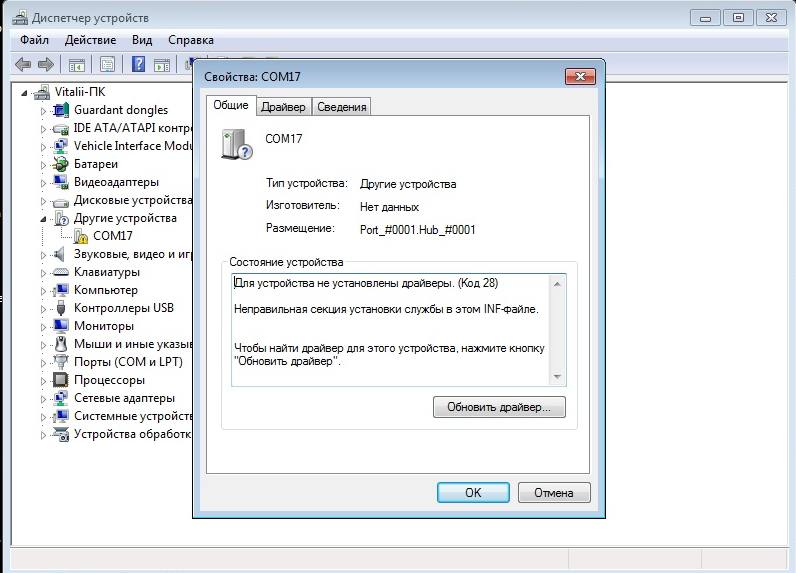This screenshot has height=573, width=796.
Task: Click the Vitalii-ПК computer root icon
Action: 42,92
